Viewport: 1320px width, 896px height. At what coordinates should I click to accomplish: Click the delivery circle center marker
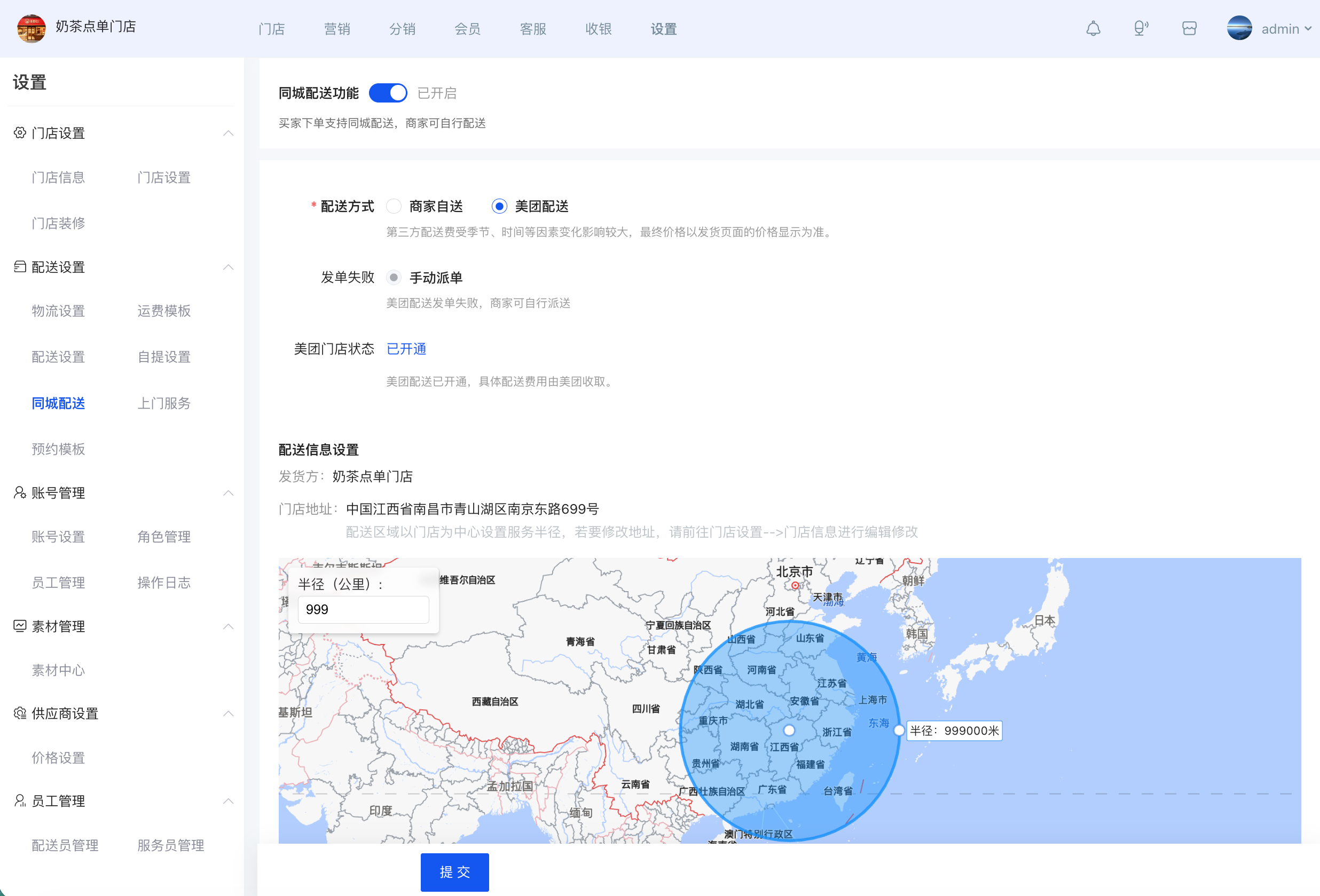click(789, 730)
